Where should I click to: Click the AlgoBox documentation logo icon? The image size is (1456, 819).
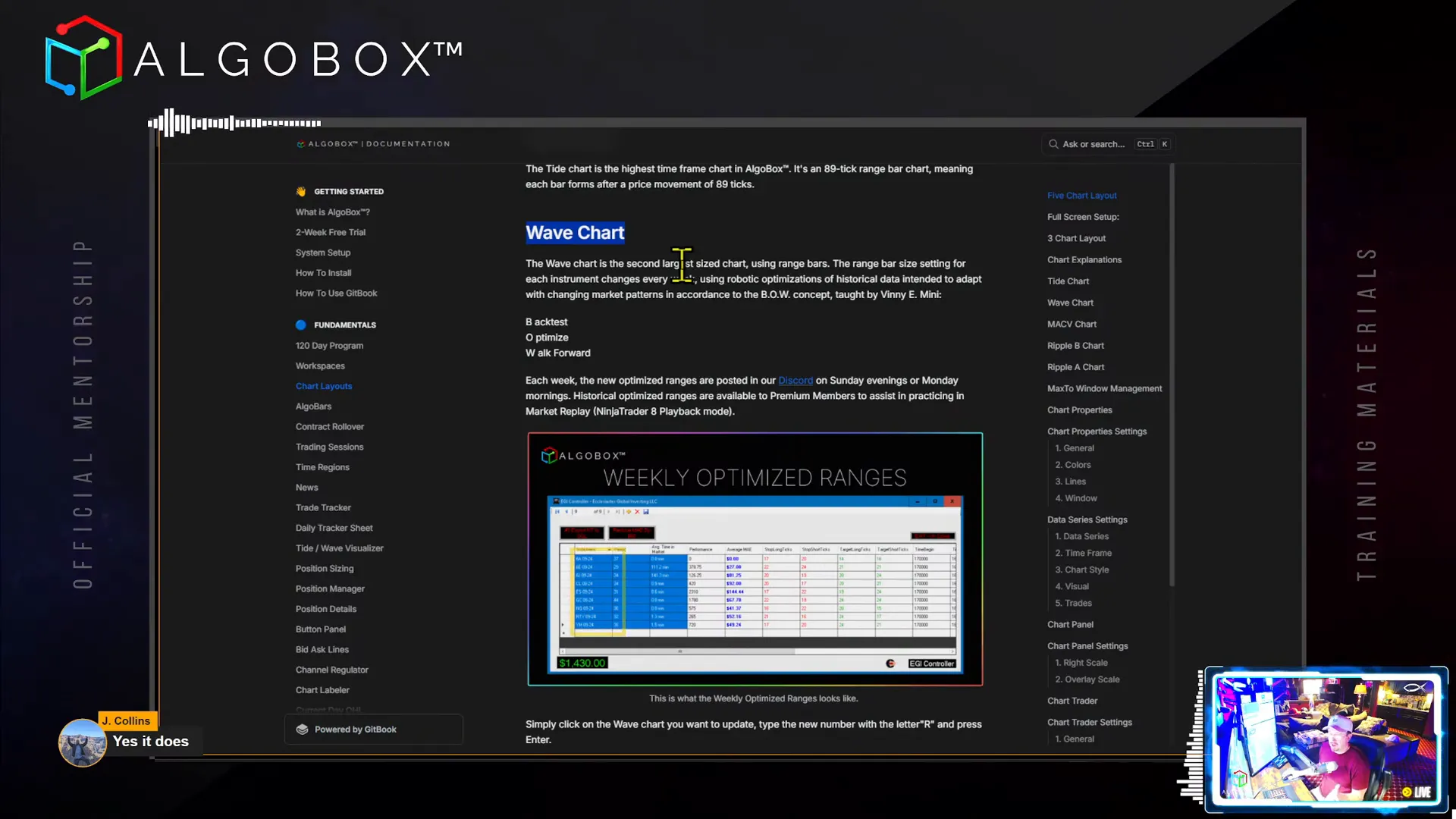[300, 144]
